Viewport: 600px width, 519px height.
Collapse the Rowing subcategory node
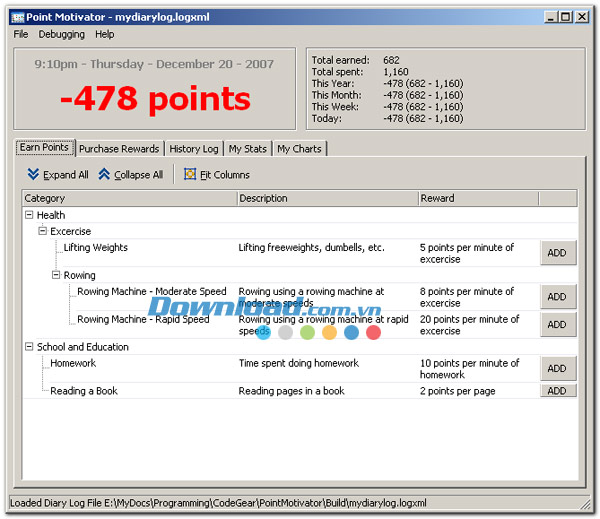pos(57,275)
